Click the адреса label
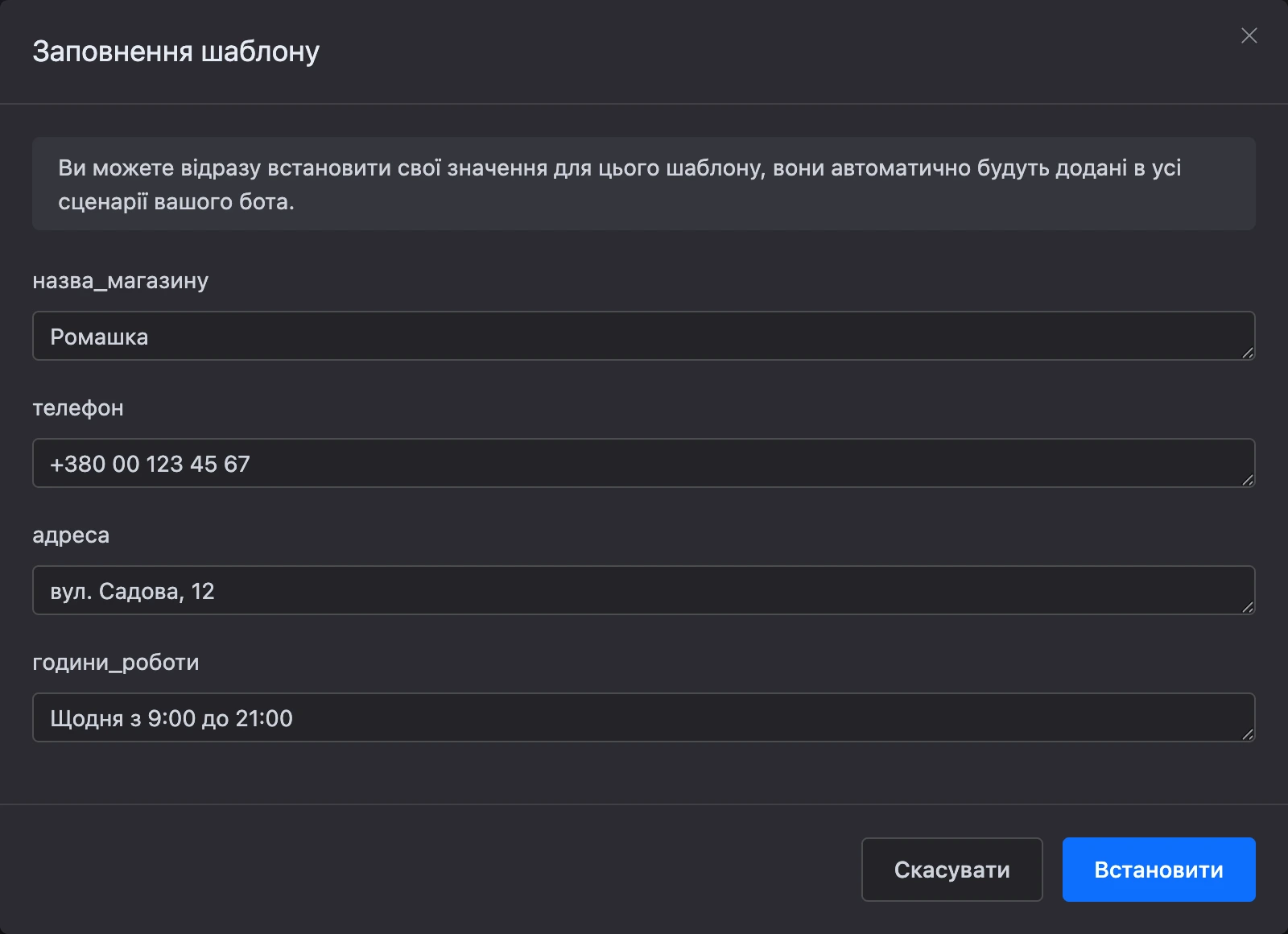The image size is (1288, 934). point(71,535)
